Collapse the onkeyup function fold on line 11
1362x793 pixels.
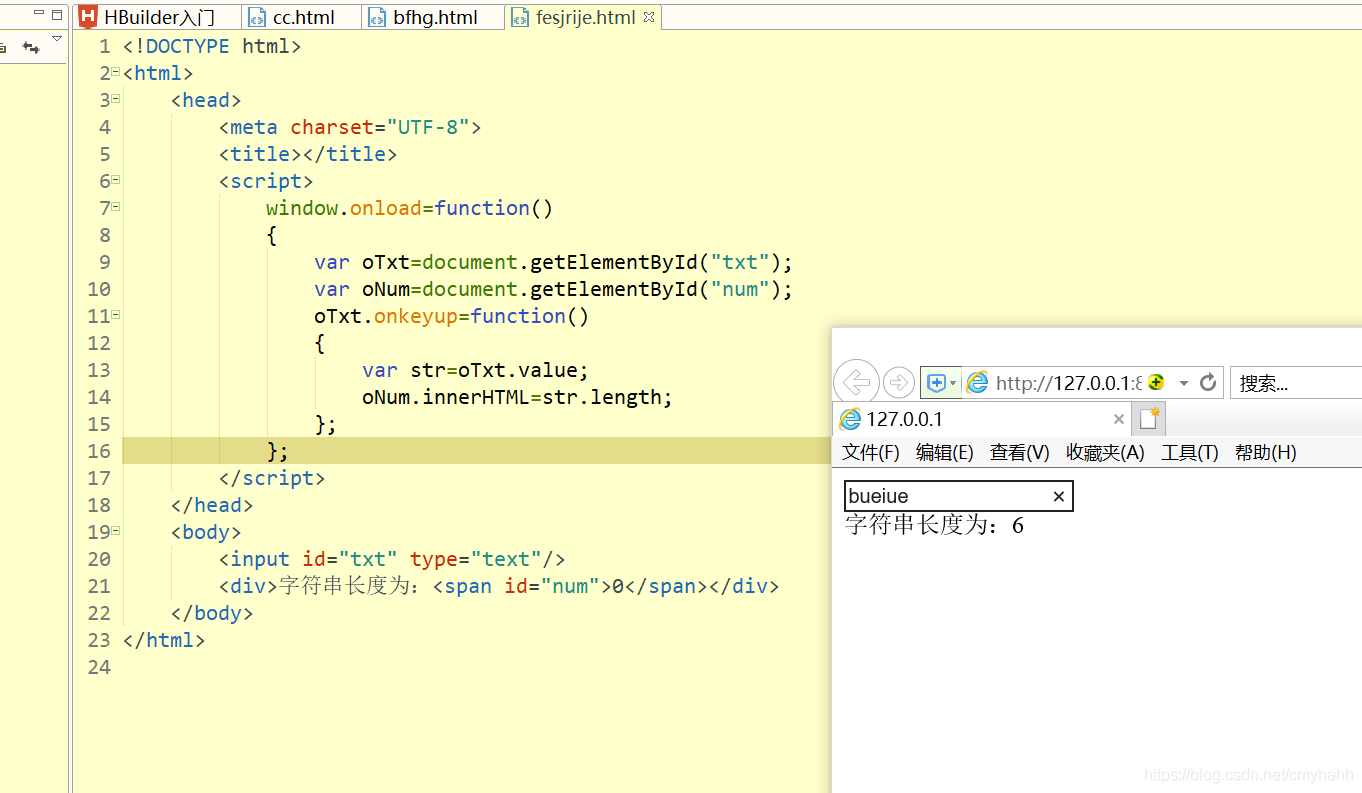(x=116, y=315)
